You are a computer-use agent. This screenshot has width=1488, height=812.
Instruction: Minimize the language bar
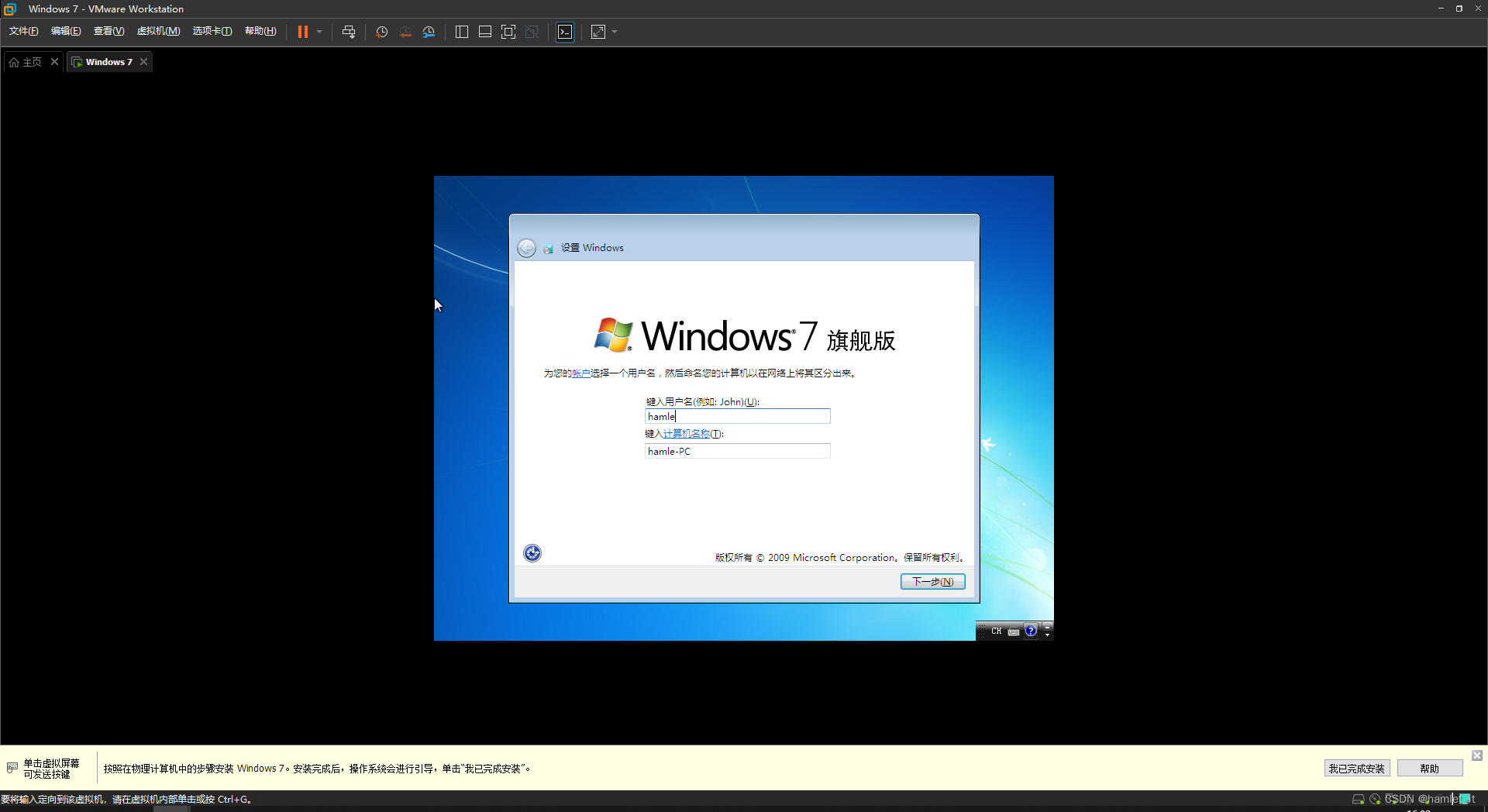(1048, 626)
